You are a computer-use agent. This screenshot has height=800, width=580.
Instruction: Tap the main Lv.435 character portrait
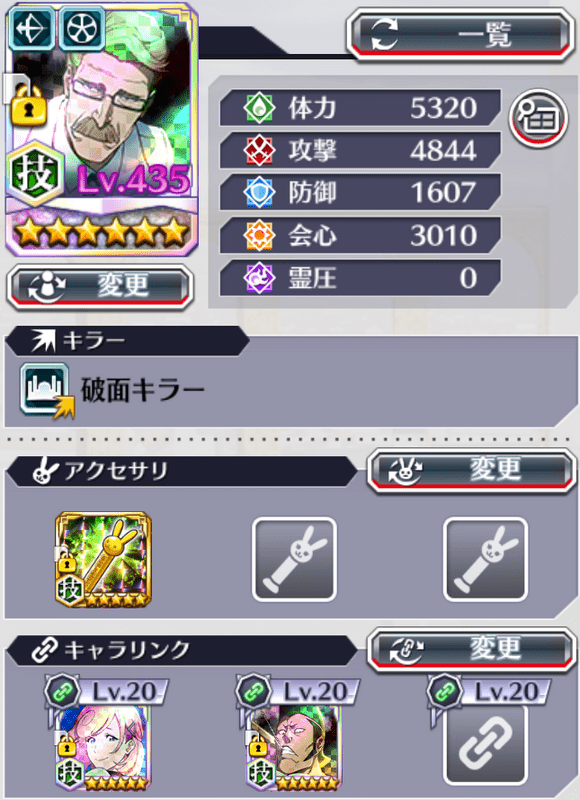coord(102,130)
